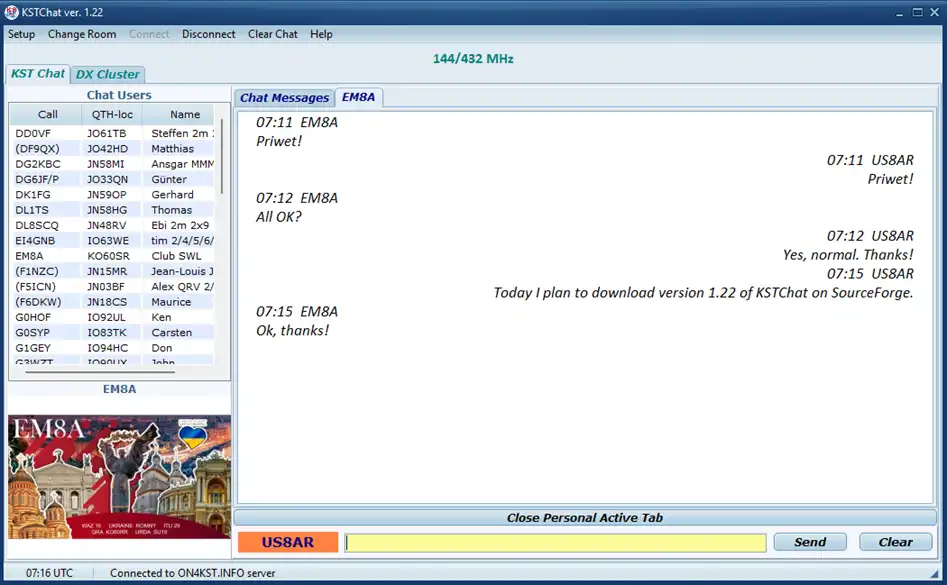Select user DL1TS in the list

tap(31, 210)
